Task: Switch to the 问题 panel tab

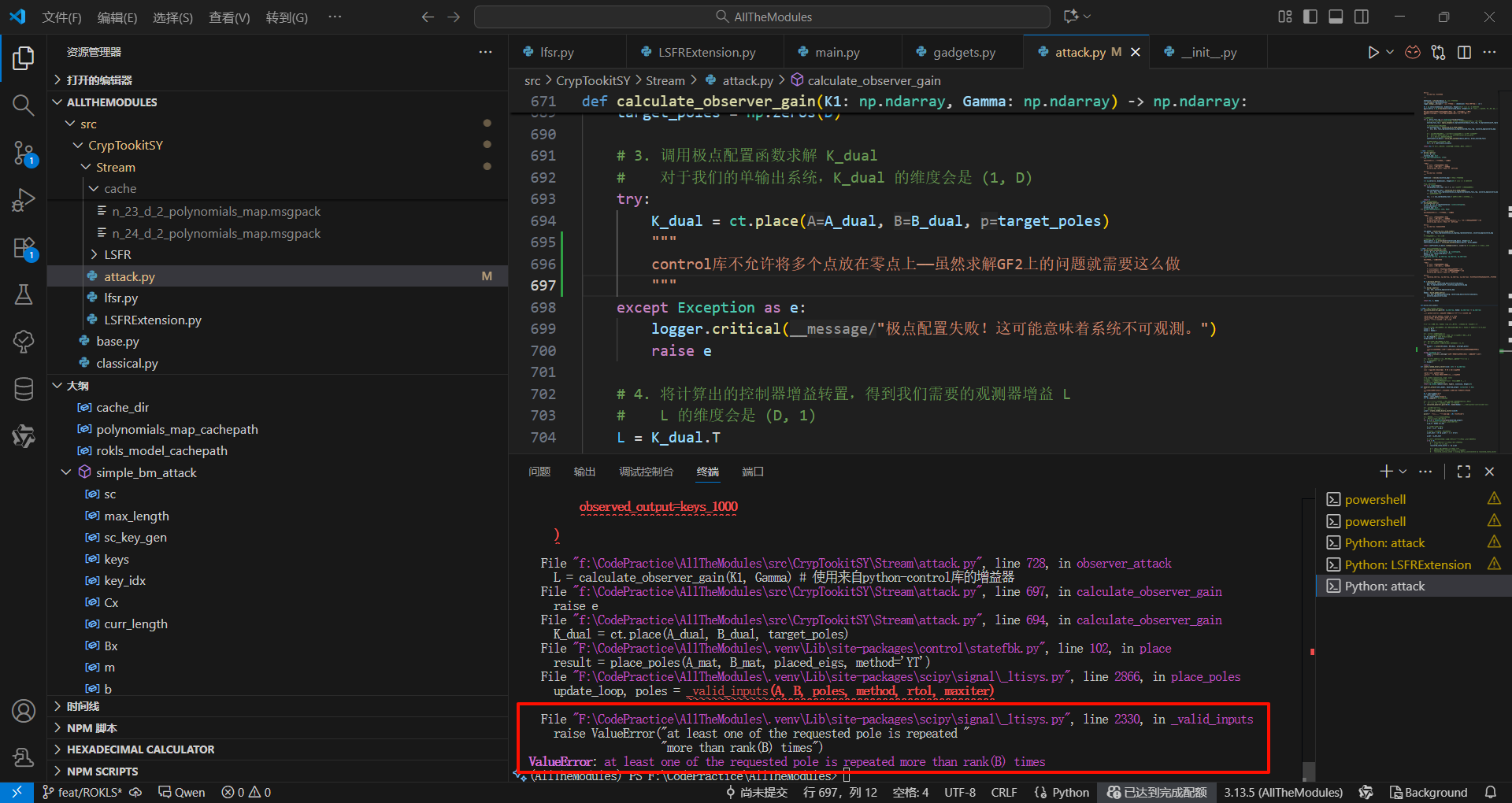Action: [539, 472]
